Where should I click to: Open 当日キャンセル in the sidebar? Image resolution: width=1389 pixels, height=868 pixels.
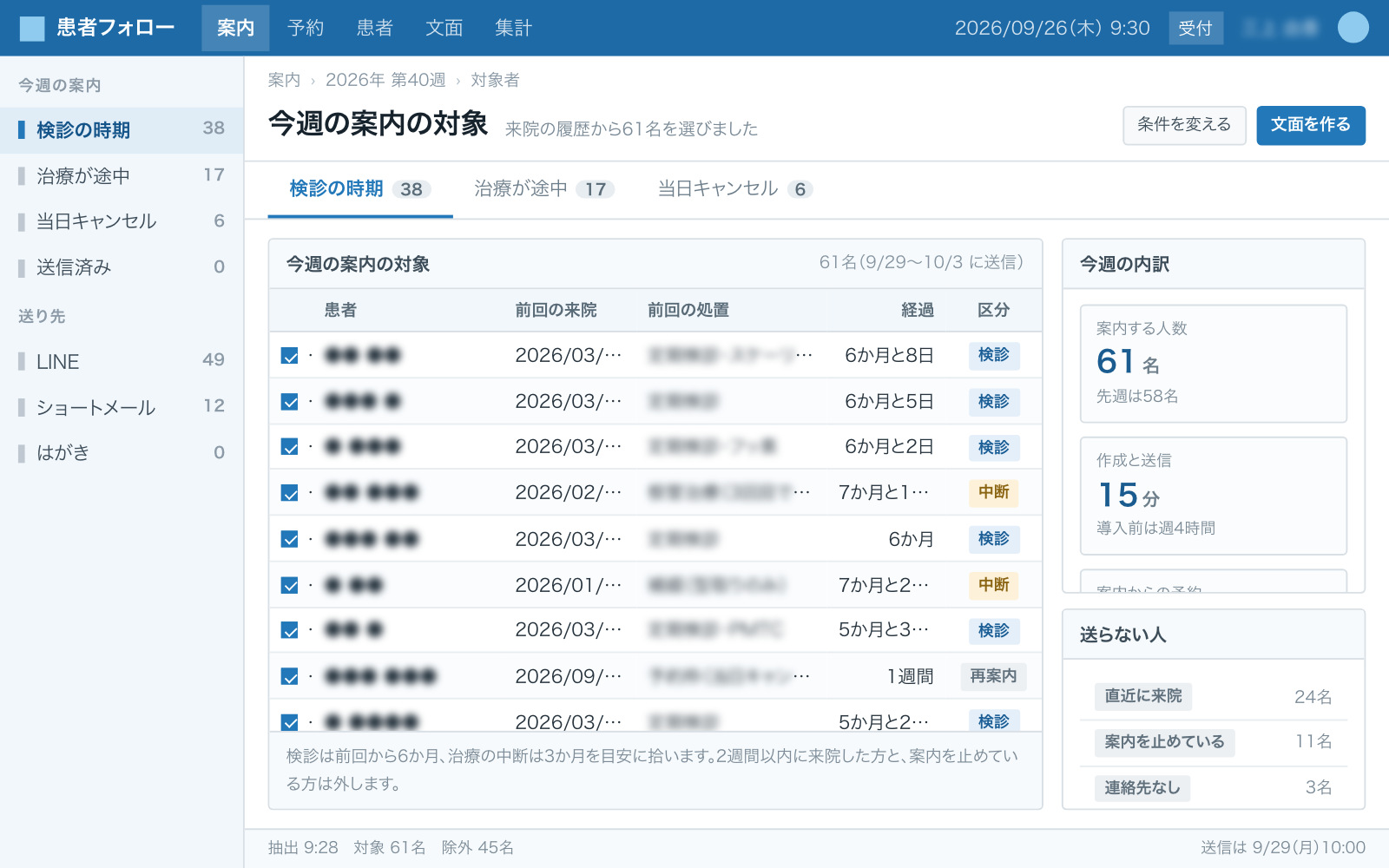tap(122, 221)
